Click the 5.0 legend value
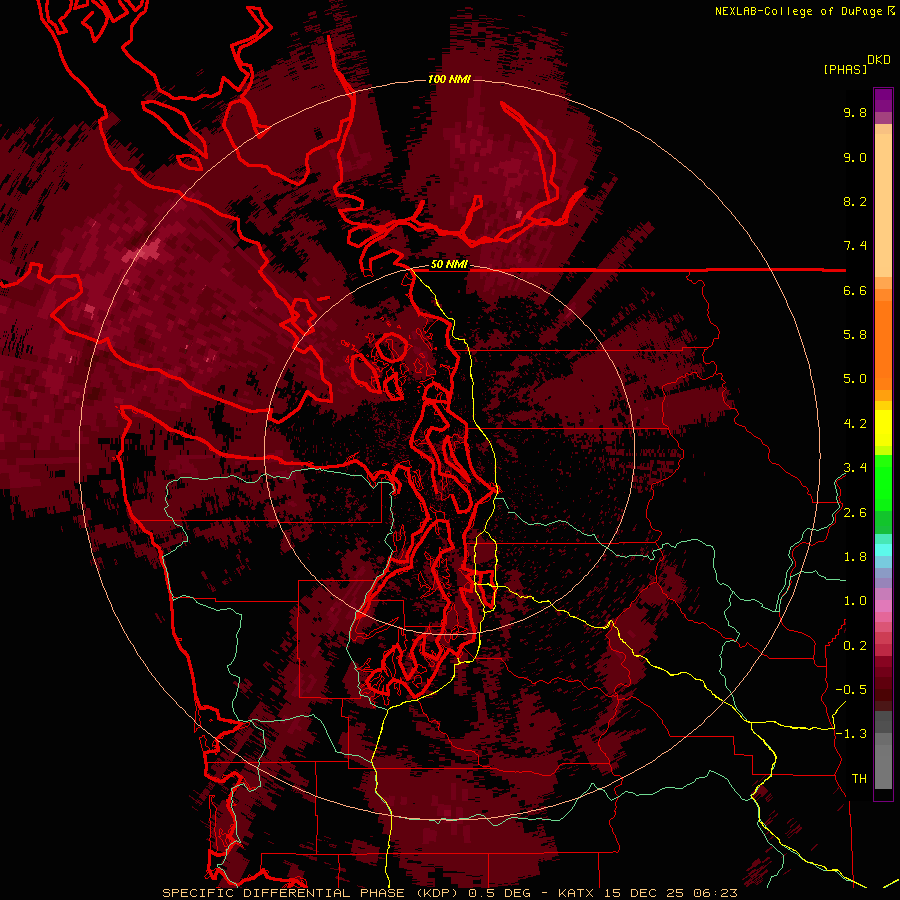Viewport: 900px width, 900px height. 855,379
